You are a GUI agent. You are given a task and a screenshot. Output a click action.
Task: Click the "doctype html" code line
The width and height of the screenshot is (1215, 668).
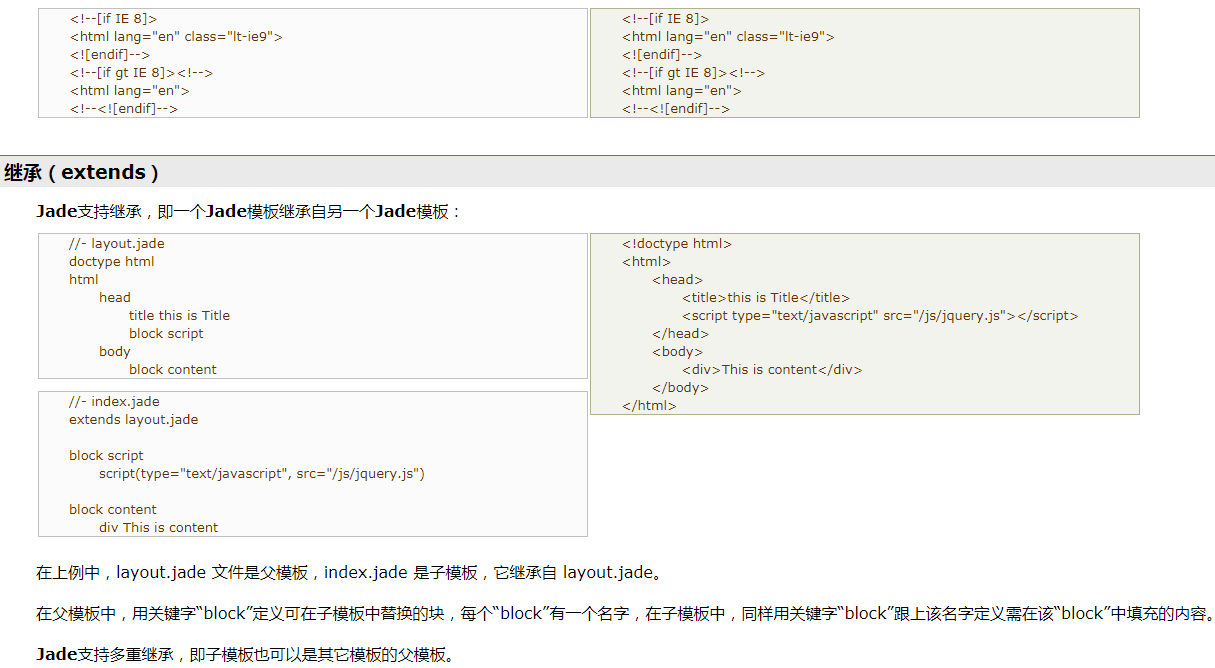coord(112,261)
